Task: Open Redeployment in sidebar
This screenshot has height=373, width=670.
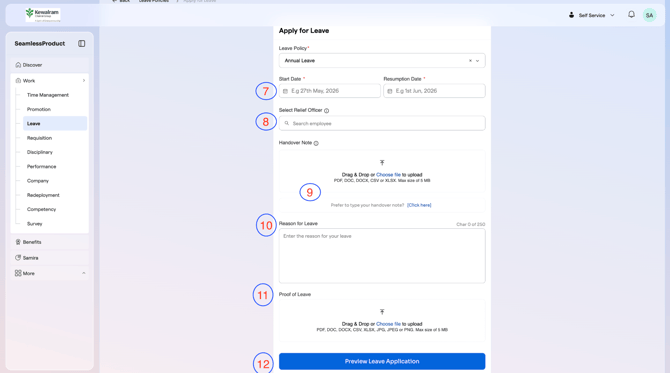Action: [43, 195]
